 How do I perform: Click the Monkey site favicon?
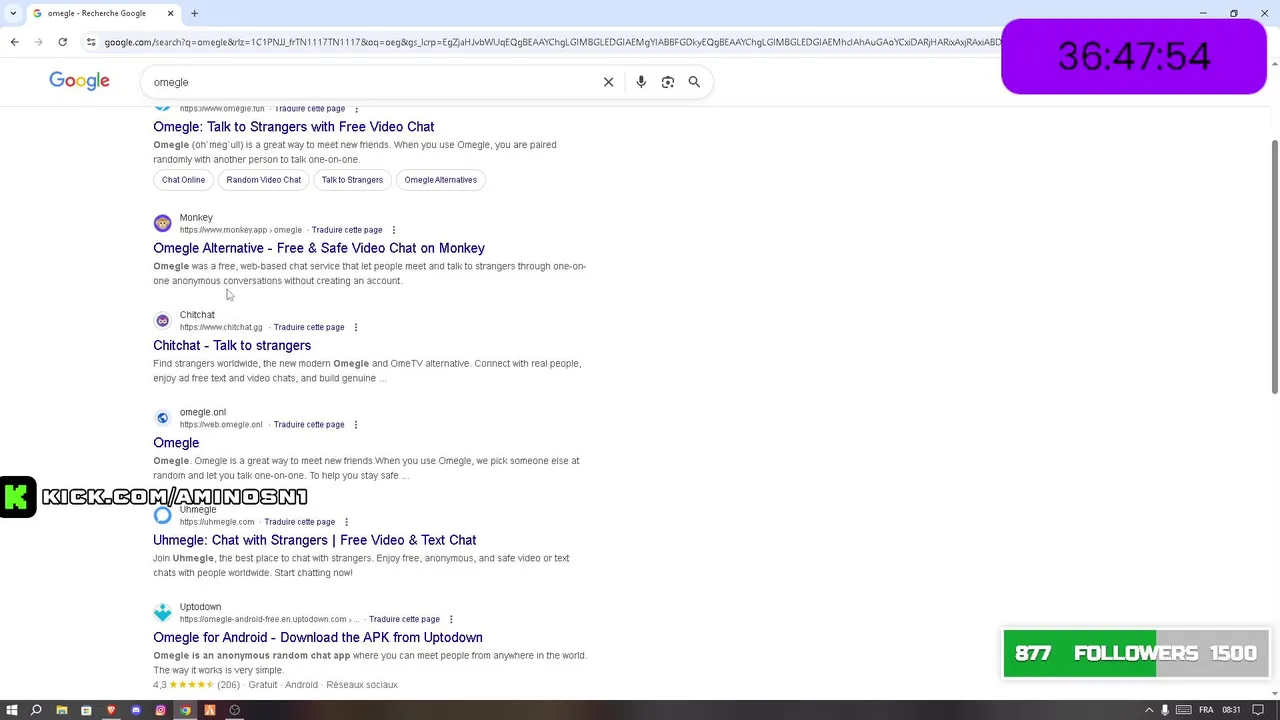pos(162,223)
